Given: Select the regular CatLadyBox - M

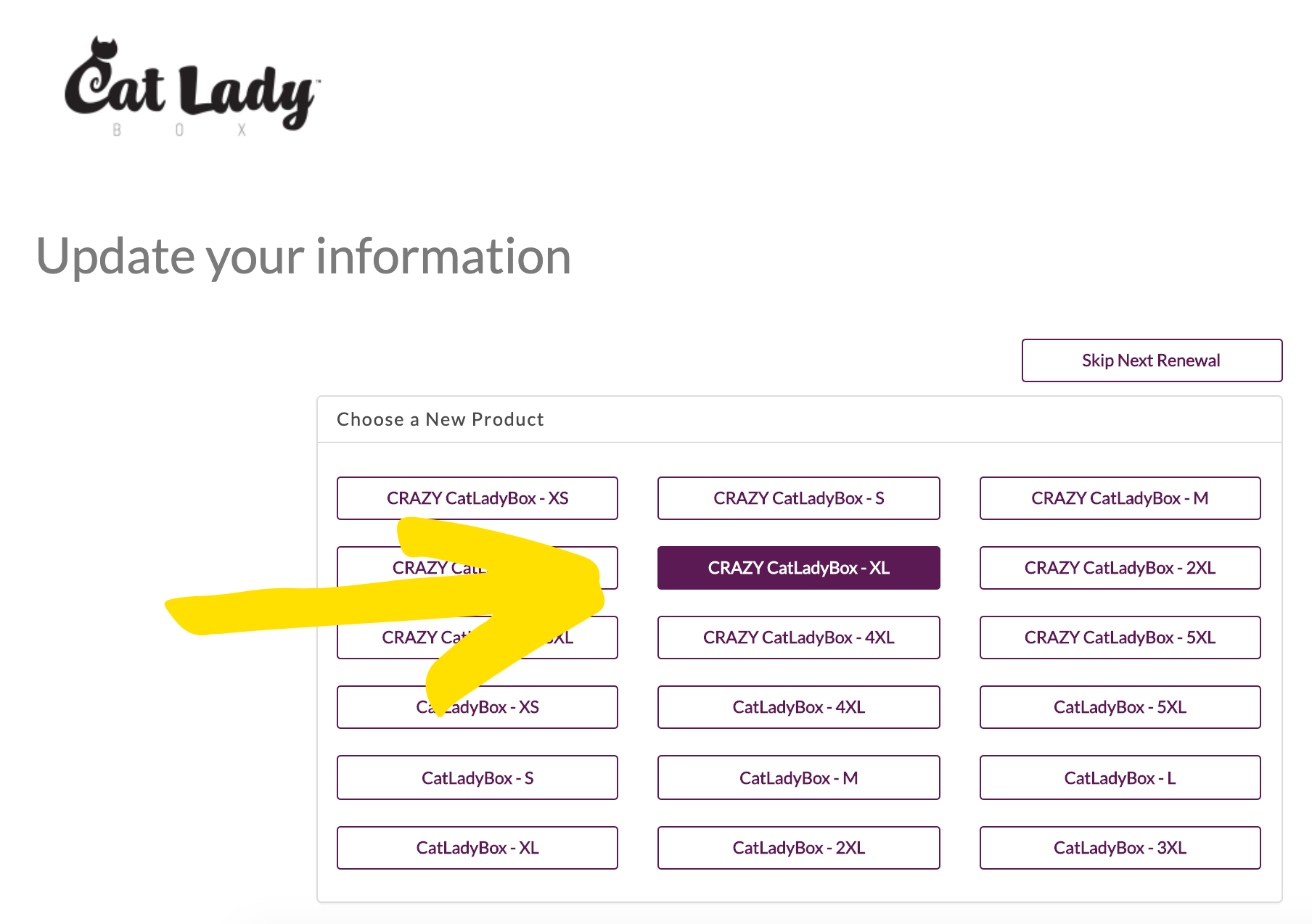Looking at the screenshot, I should 798,777.
